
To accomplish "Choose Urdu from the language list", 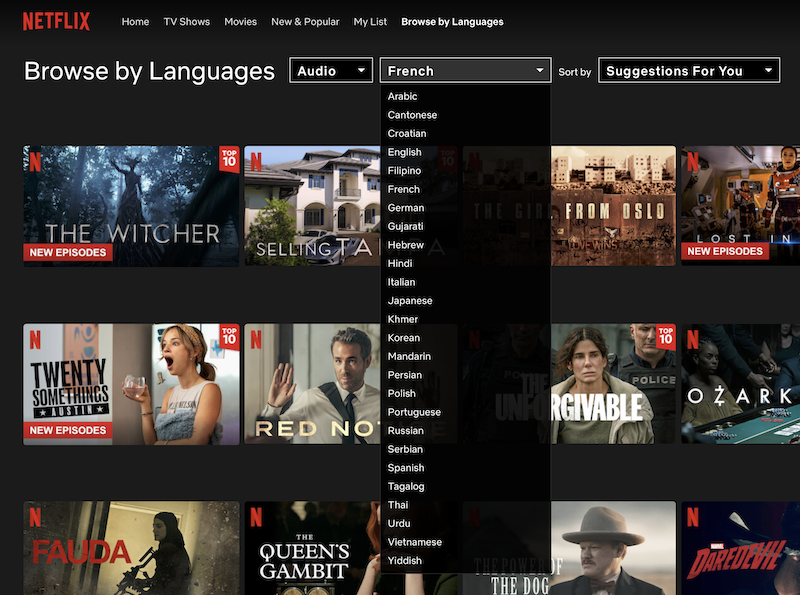I will [399, 524].
